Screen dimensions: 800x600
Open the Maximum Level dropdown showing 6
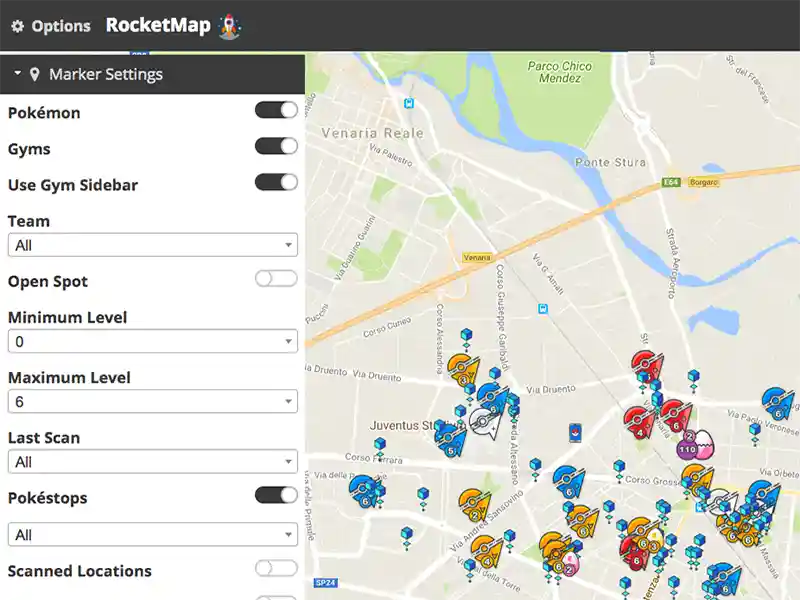[x=153, y=402]
